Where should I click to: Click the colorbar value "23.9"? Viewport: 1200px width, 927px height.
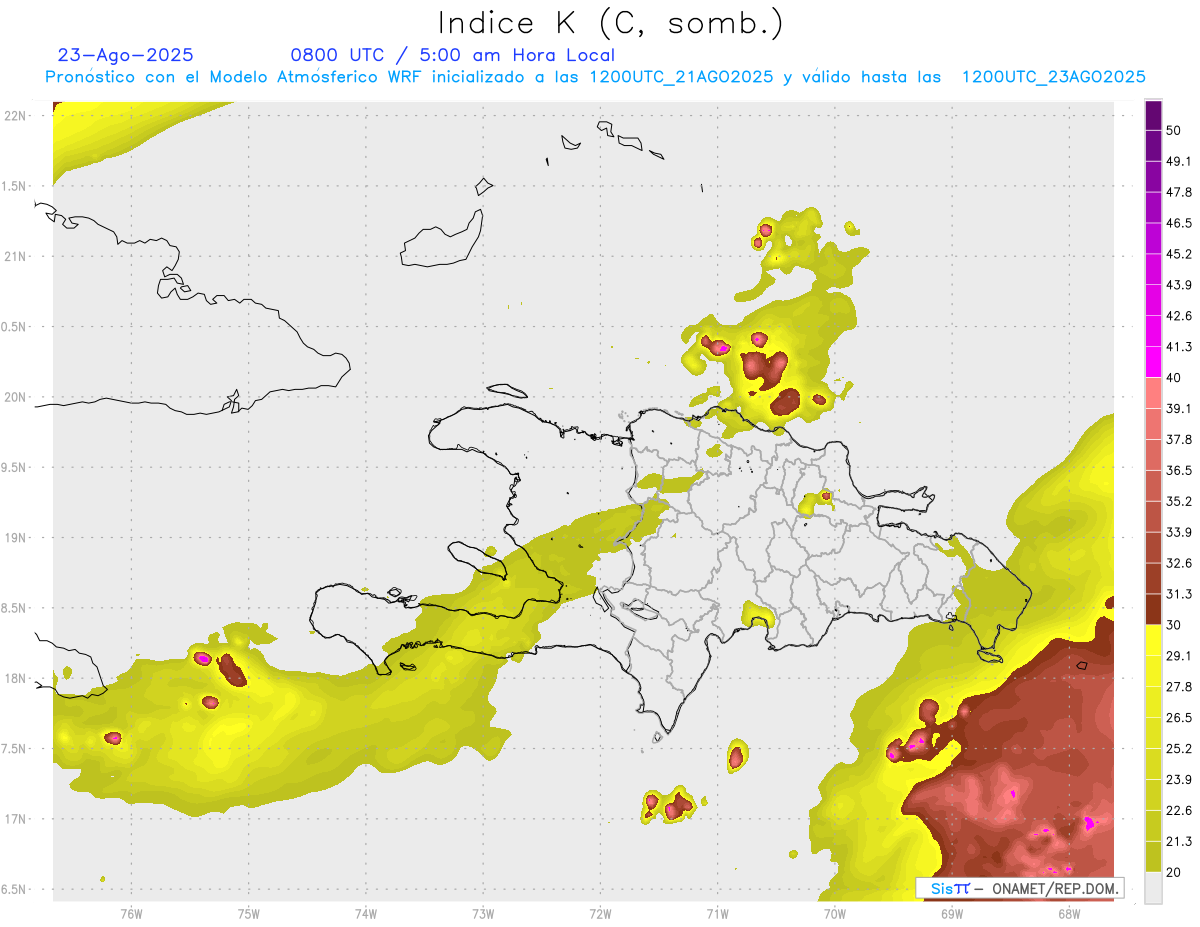(x=1179, y=780)
